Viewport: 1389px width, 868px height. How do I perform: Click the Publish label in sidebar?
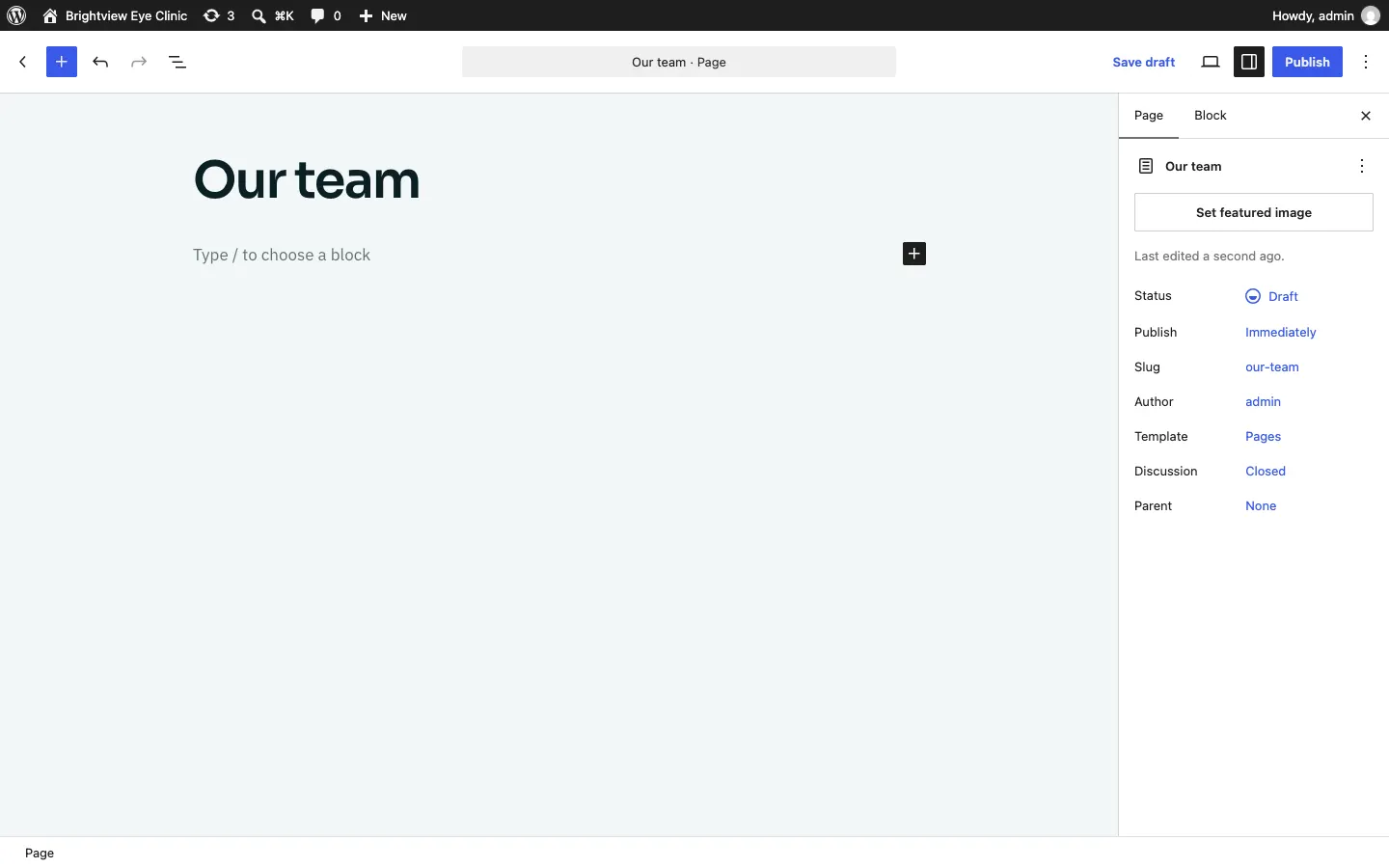click(x=1157, y=333)
